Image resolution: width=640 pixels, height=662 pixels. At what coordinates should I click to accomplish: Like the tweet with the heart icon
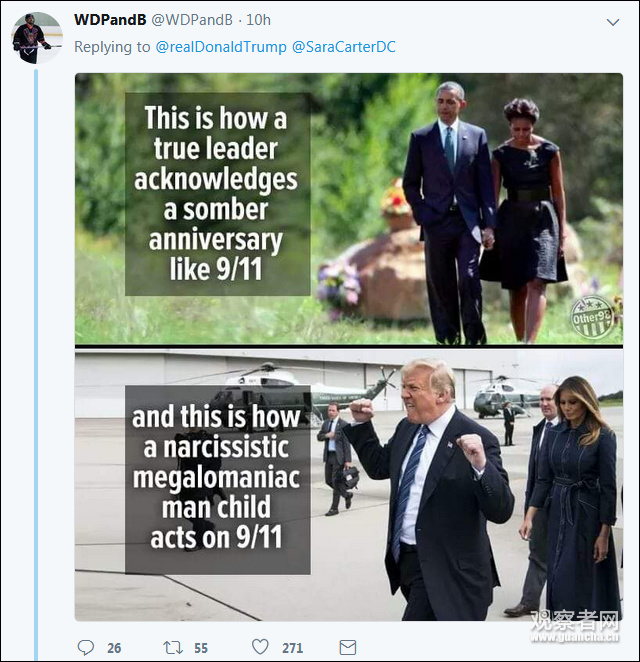260,647
